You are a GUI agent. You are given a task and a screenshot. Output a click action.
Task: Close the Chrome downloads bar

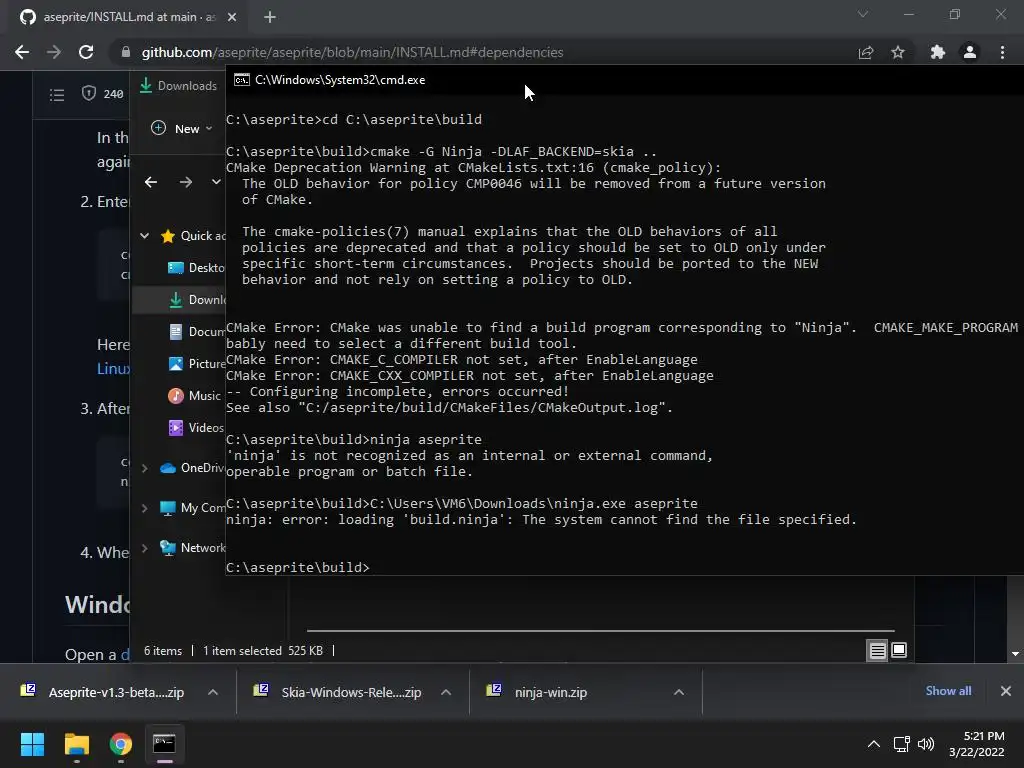coord(1006,691)
